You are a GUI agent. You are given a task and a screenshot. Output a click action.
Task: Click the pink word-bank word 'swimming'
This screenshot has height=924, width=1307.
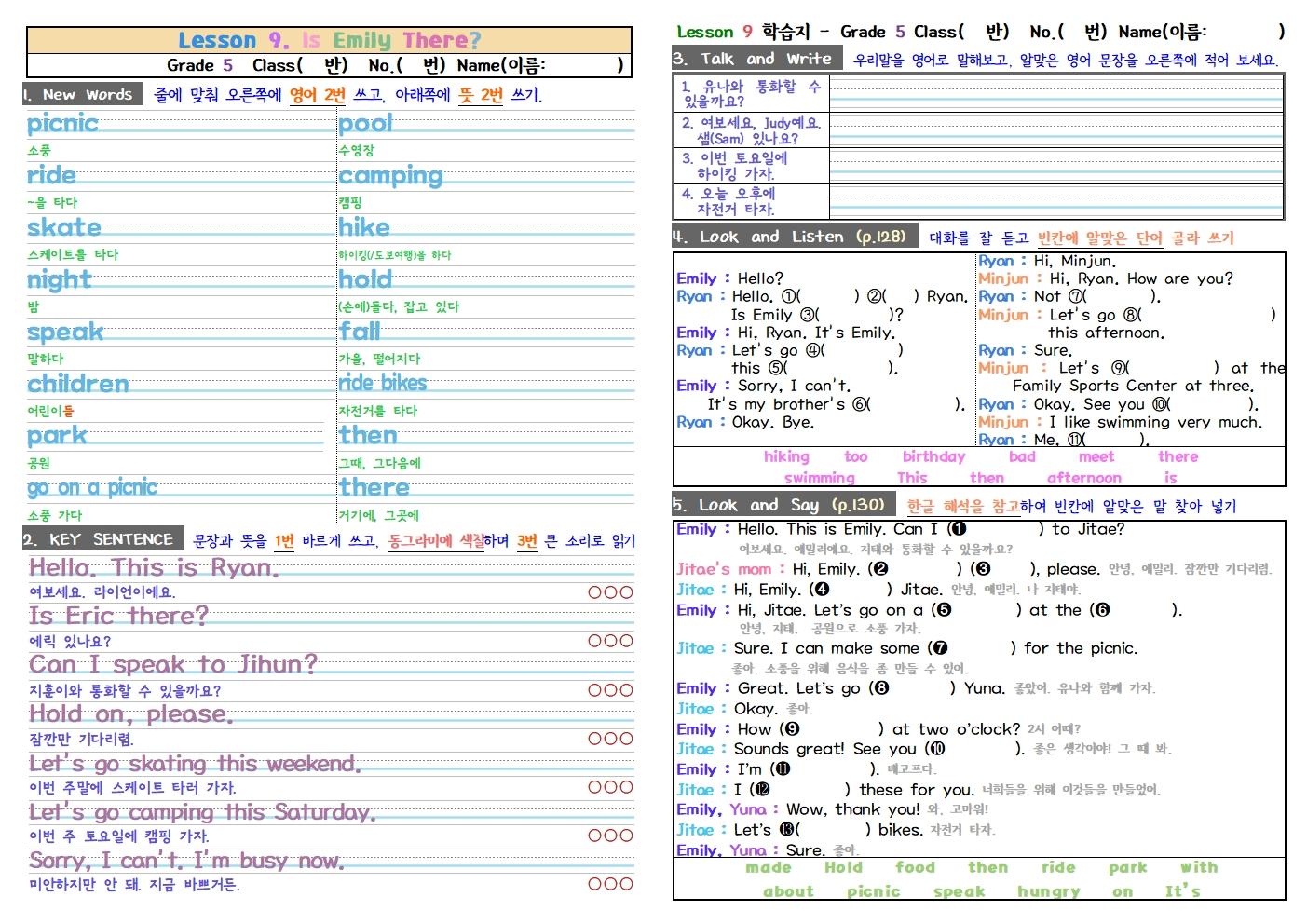pyautogui.click(x=820, y=478)
